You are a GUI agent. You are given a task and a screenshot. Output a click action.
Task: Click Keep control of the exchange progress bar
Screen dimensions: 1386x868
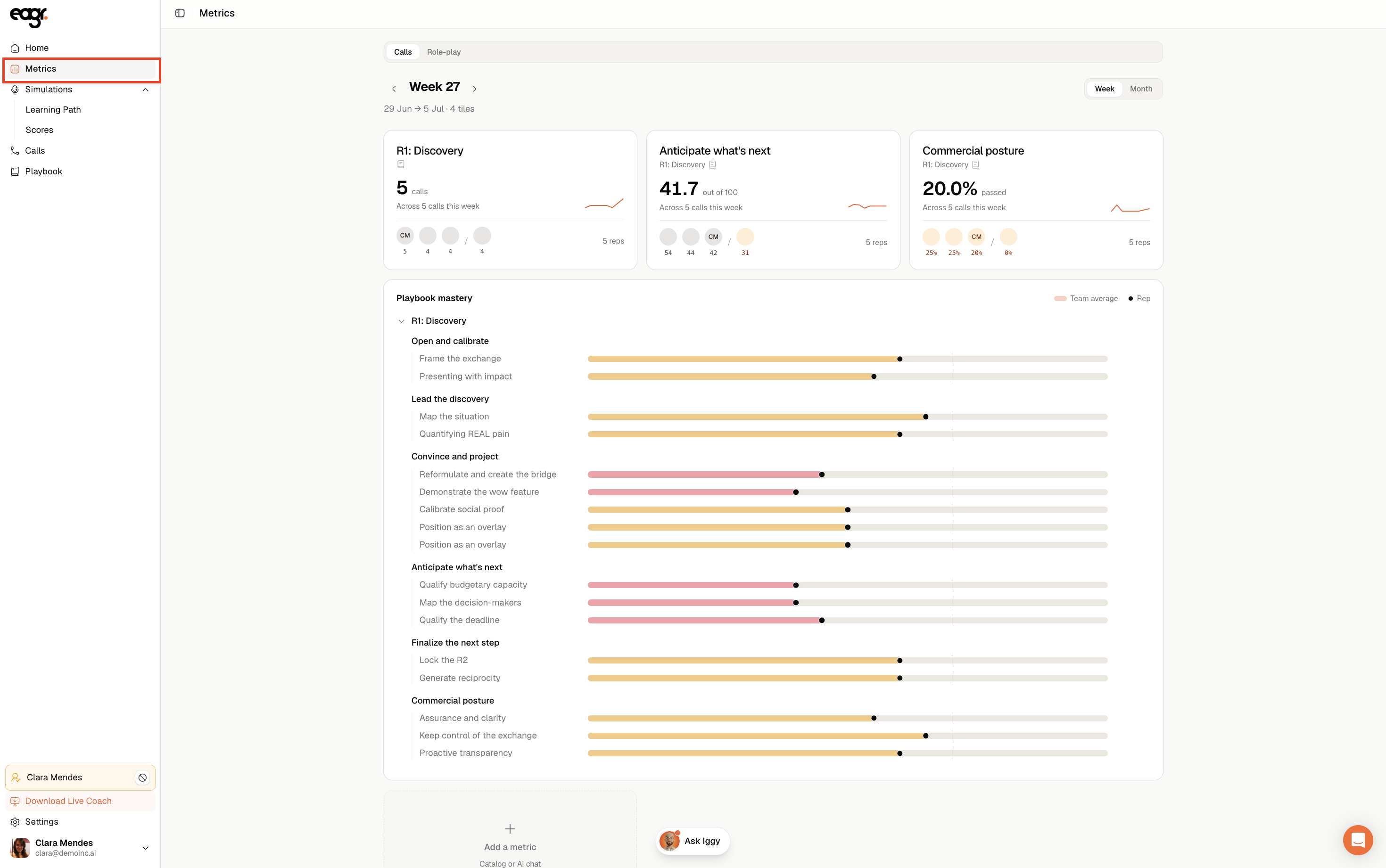coord(848,736)
